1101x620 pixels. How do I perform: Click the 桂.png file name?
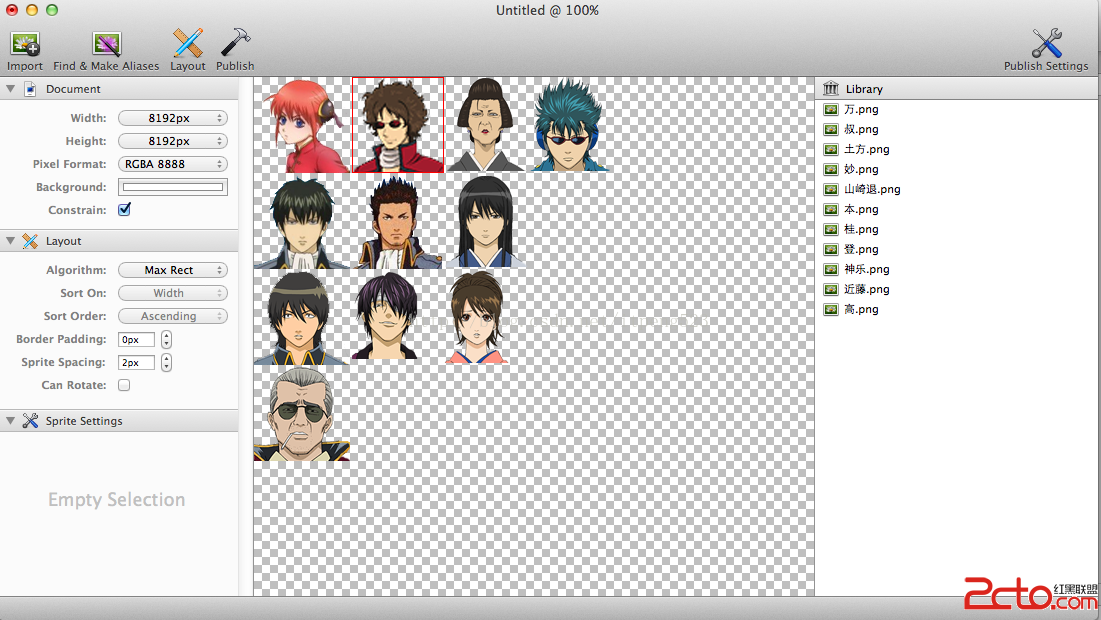click(x=861, y=229)
